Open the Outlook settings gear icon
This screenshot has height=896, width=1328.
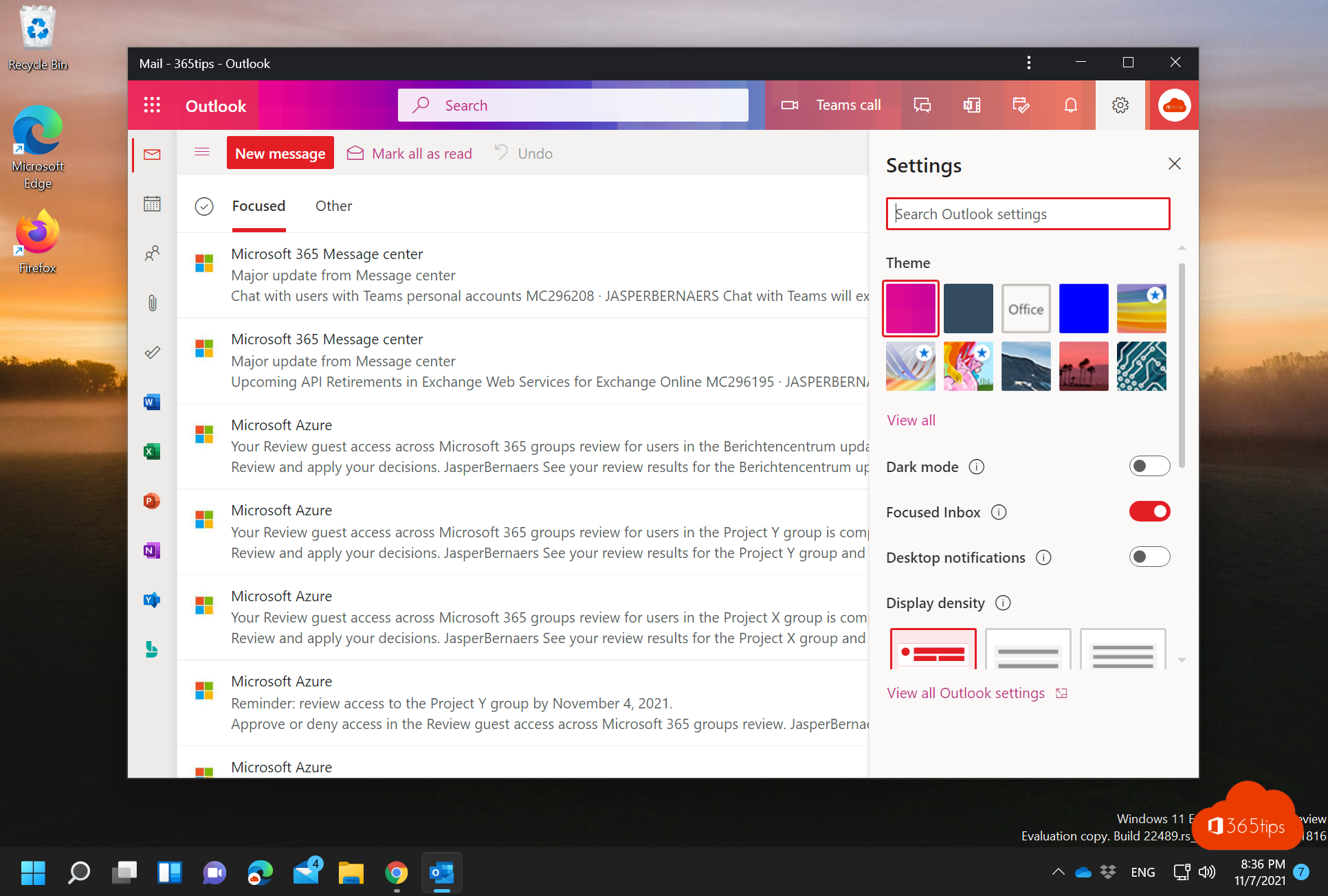[1120, 105]
